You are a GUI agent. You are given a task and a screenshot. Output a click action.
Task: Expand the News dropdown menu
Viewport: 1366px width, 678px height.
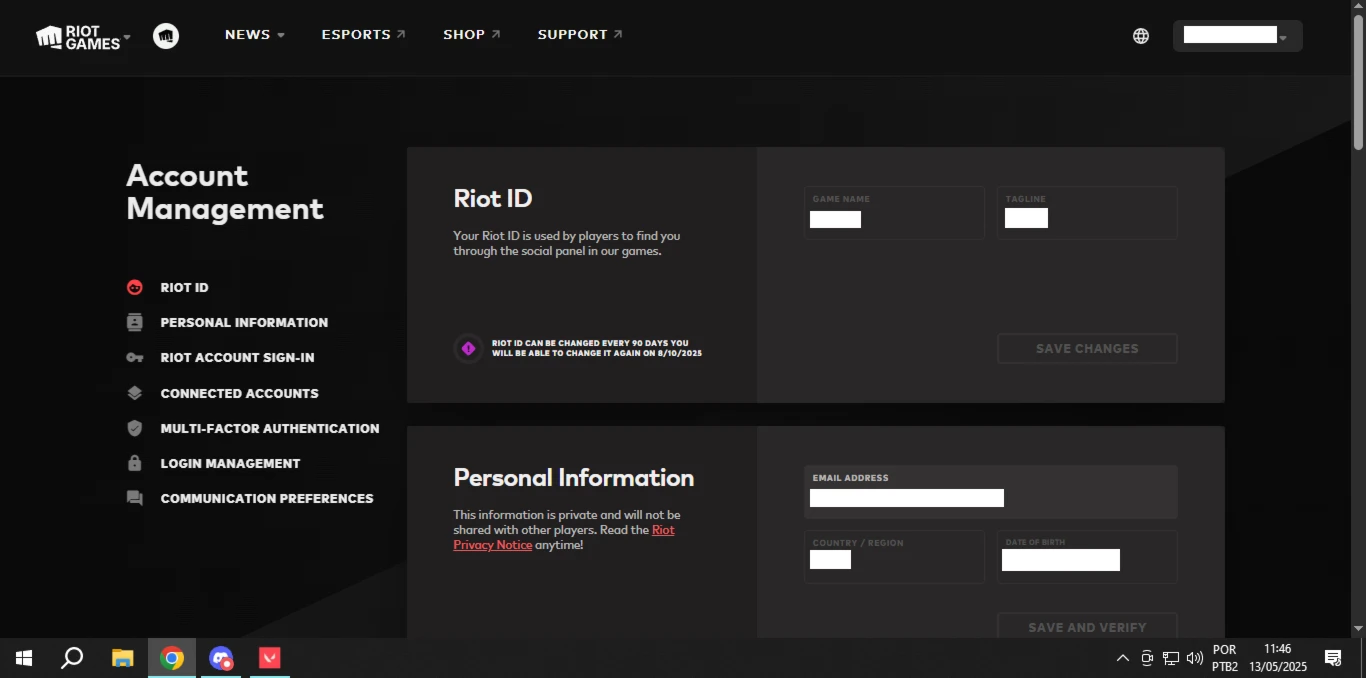click(255, 35)
